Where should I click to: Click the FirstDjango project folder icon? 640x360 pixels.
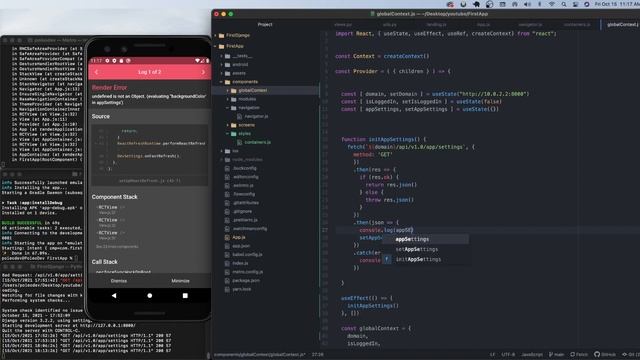coord(222,36)
